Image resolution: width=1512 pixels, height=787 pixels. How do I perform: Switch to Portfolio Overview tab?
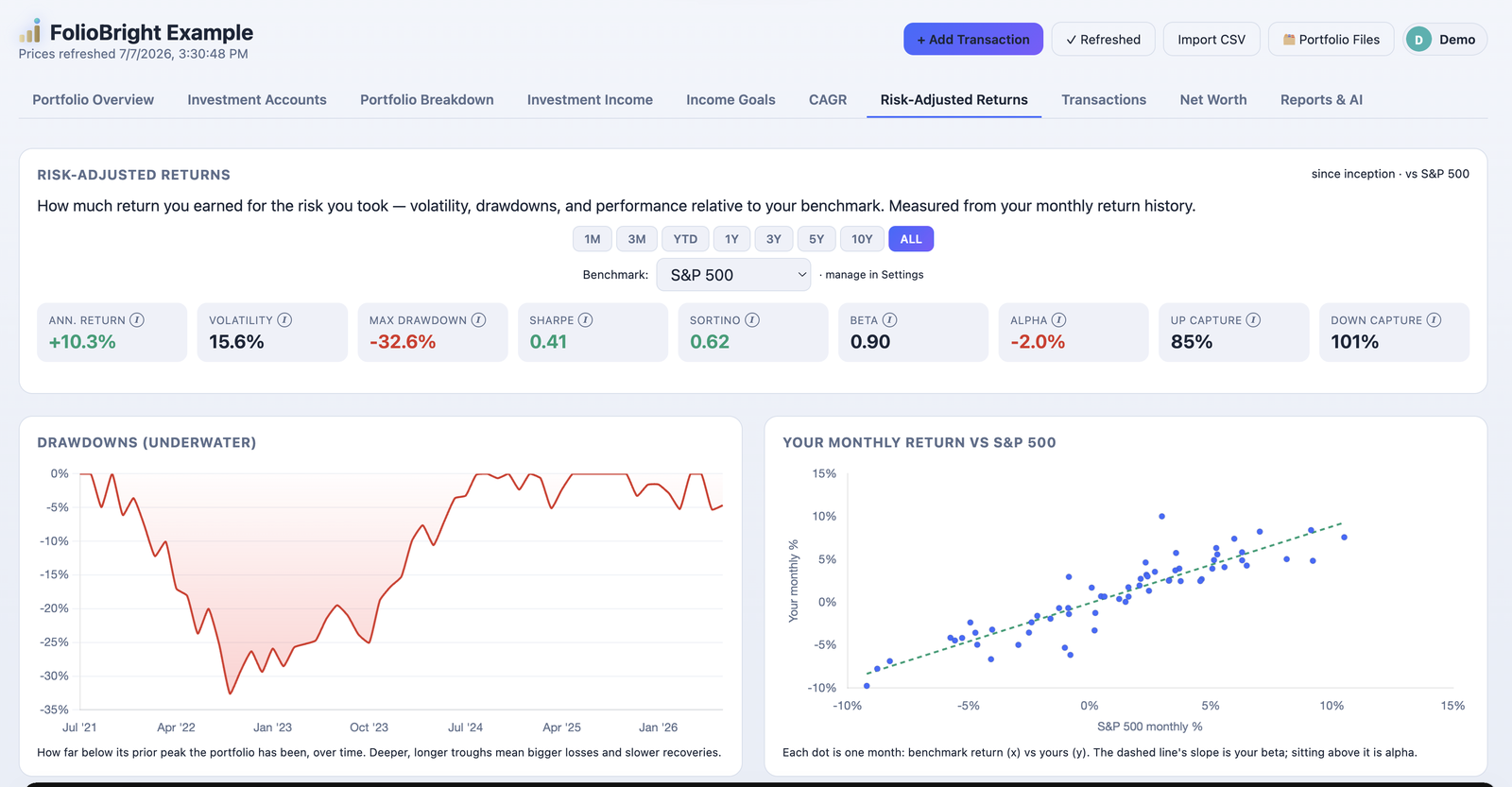(93, 99)
